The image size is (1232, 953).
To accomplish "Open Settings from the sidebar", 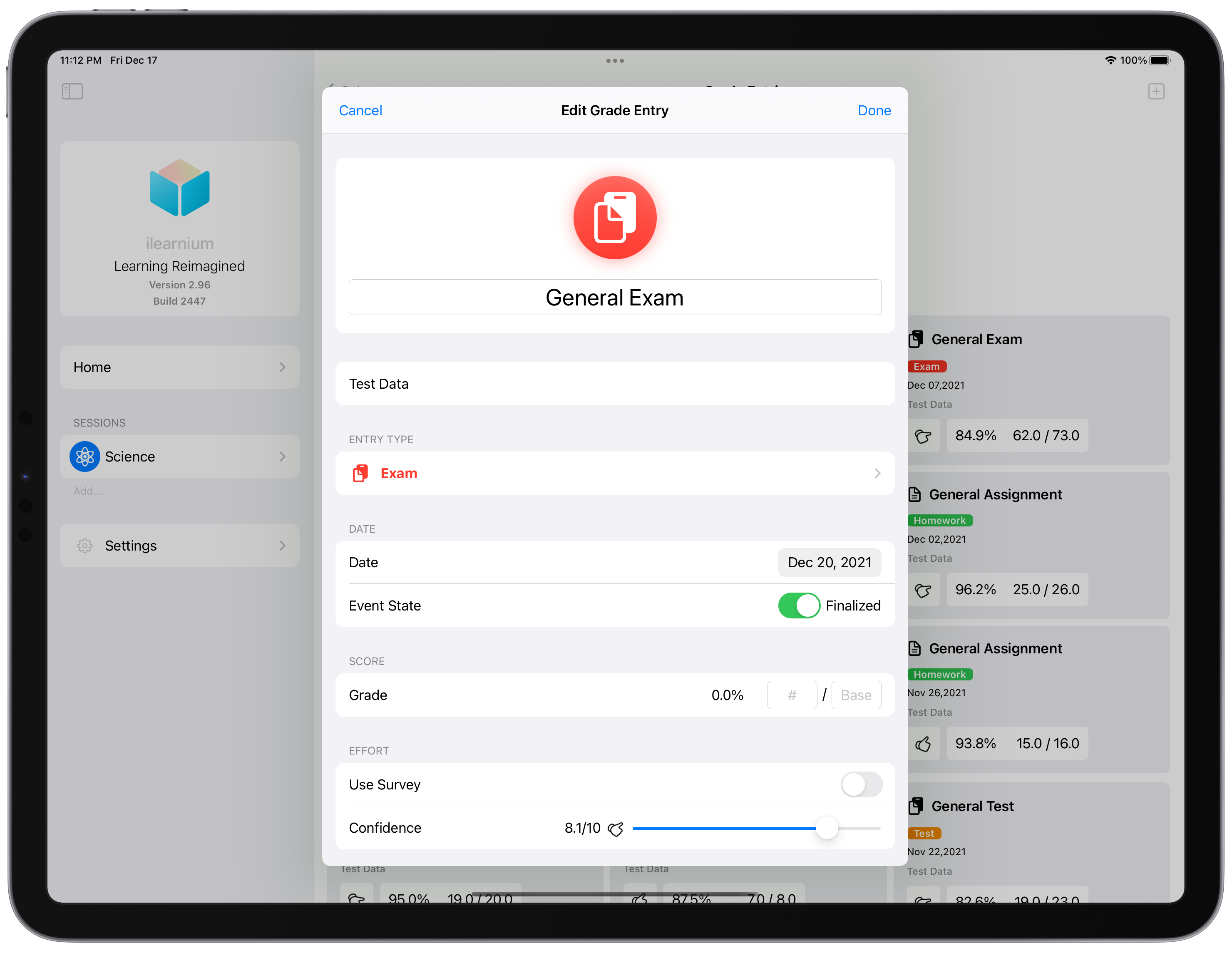I will [x=179, y=545].
